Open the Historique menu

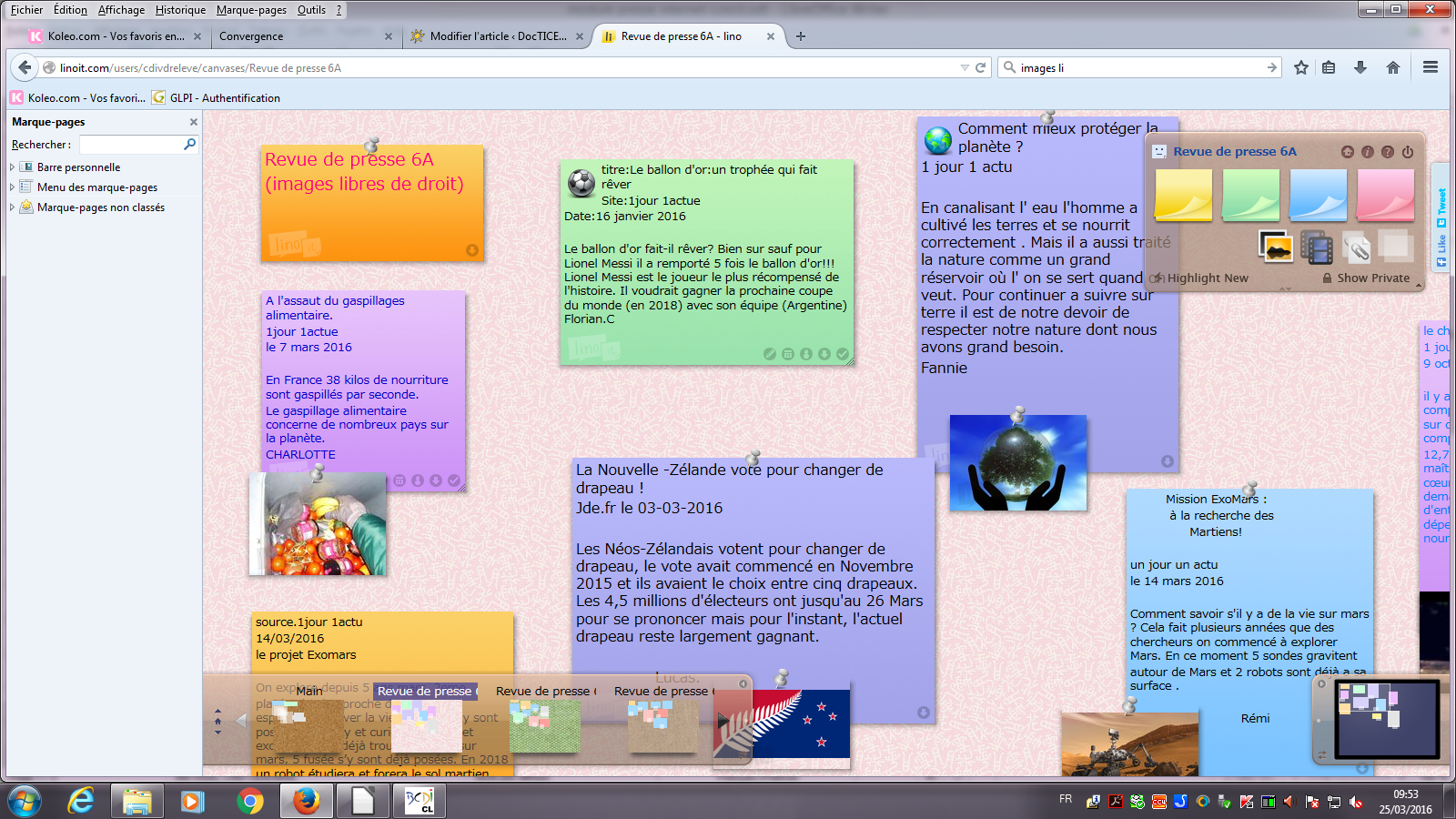pos(180,10)
